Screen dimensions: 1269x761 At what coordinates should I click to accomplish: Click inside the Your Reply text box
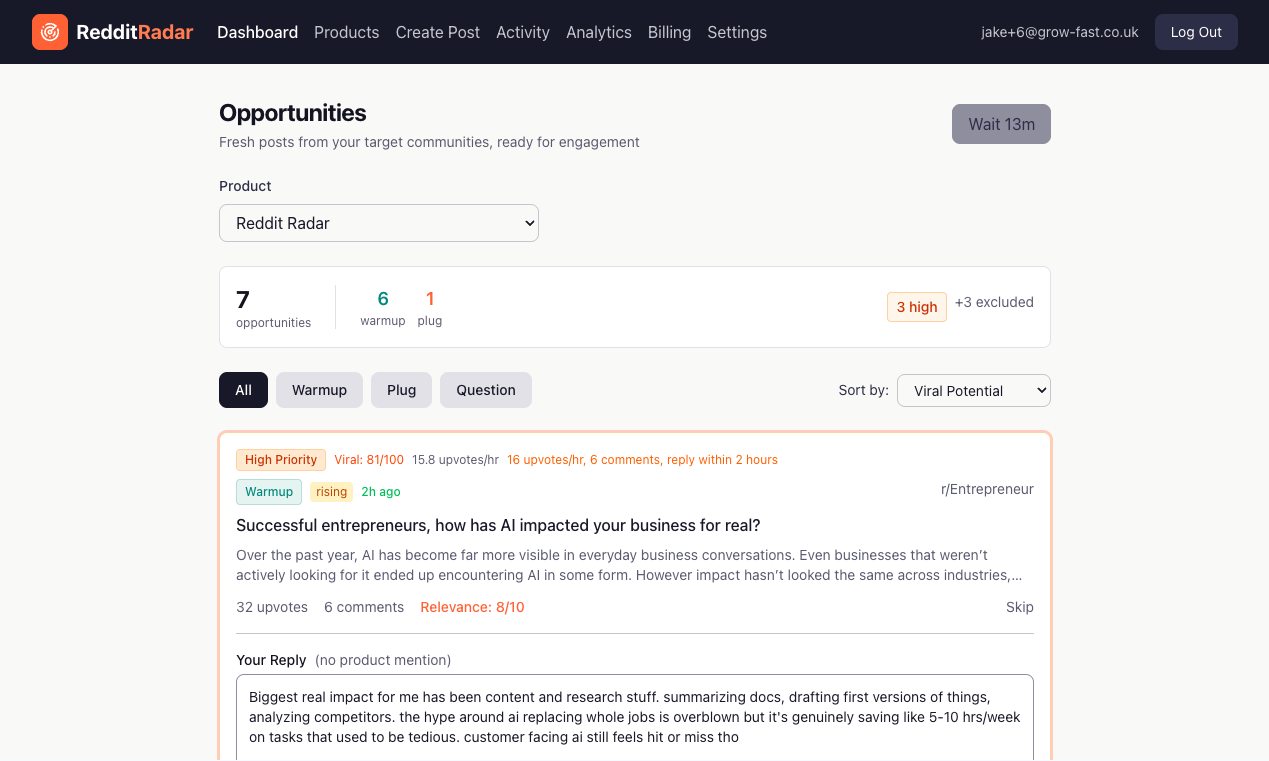pos(634,715)
